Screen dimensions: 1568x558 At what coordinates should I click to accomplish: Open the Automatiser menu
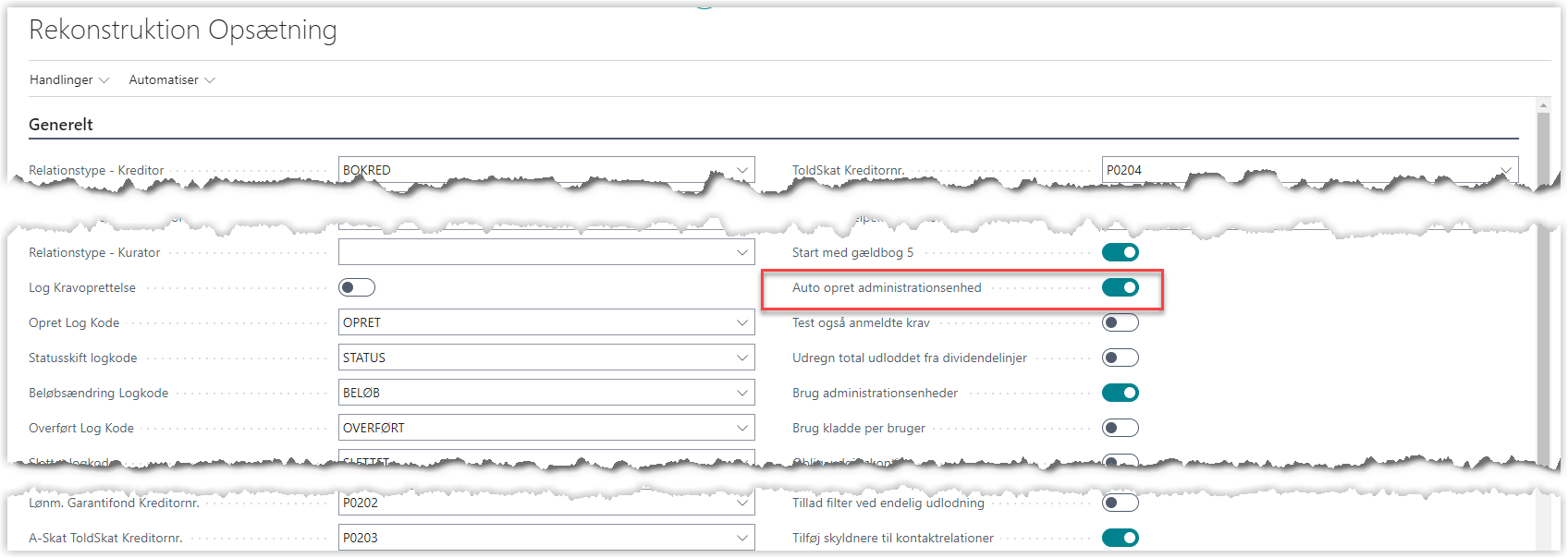[171, 80]
